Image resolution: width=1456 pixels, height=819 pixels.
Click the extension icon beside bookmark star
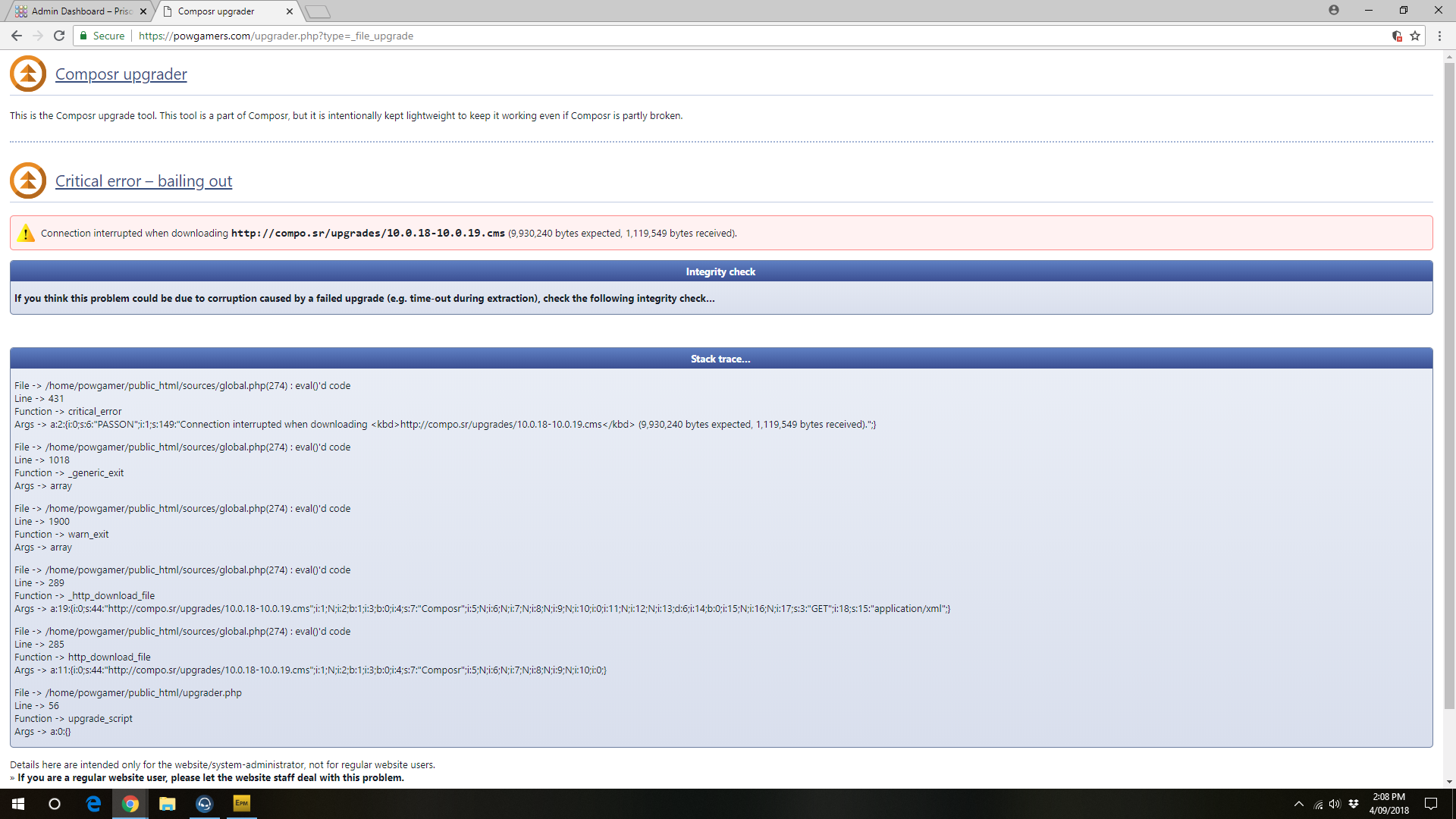pos(1397,36)
